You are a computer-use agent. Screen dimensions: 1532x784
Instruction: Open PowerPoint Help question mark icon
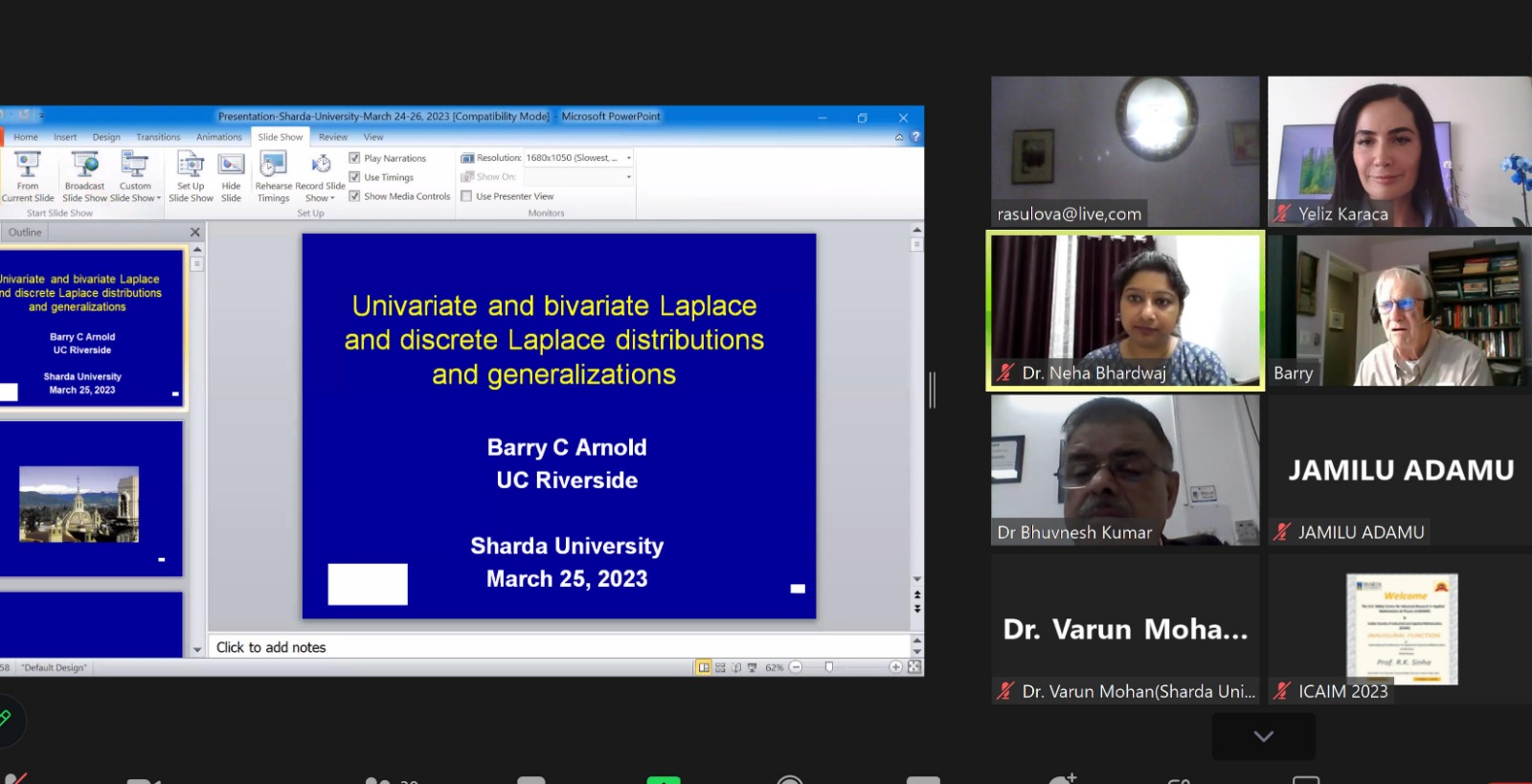point(915,137)
